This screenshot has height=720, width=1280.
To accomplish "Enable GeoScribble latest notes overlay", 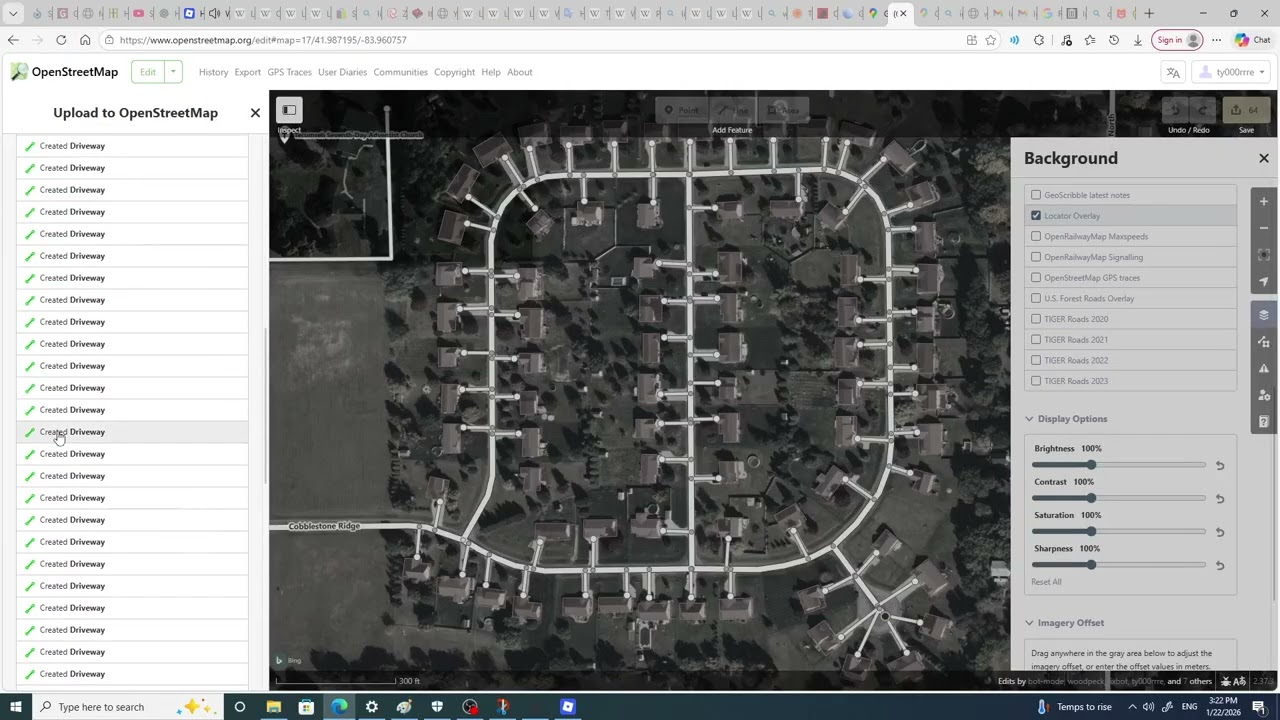I will click(1036, 195).
